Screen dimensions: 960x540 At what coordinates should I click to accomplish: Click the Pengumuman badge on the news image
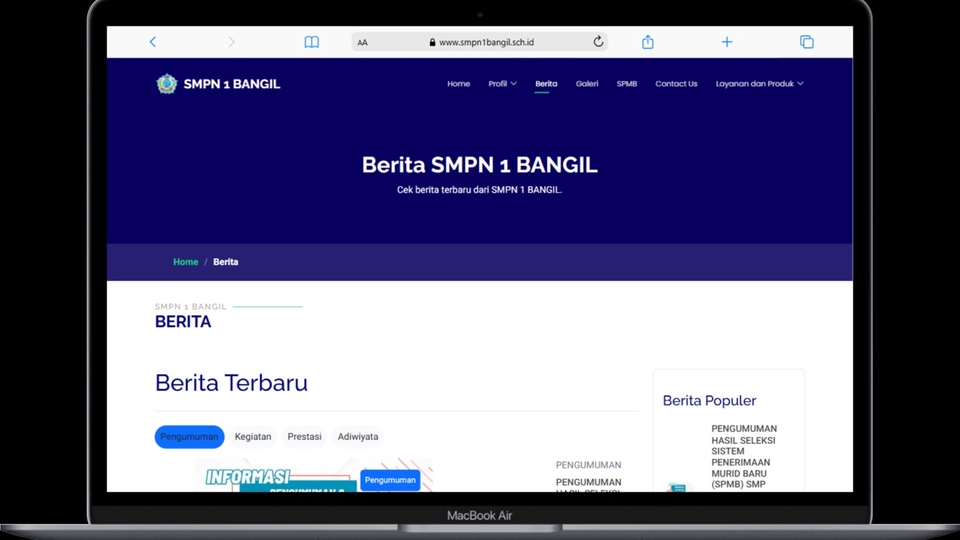click(x=390, y=480)
